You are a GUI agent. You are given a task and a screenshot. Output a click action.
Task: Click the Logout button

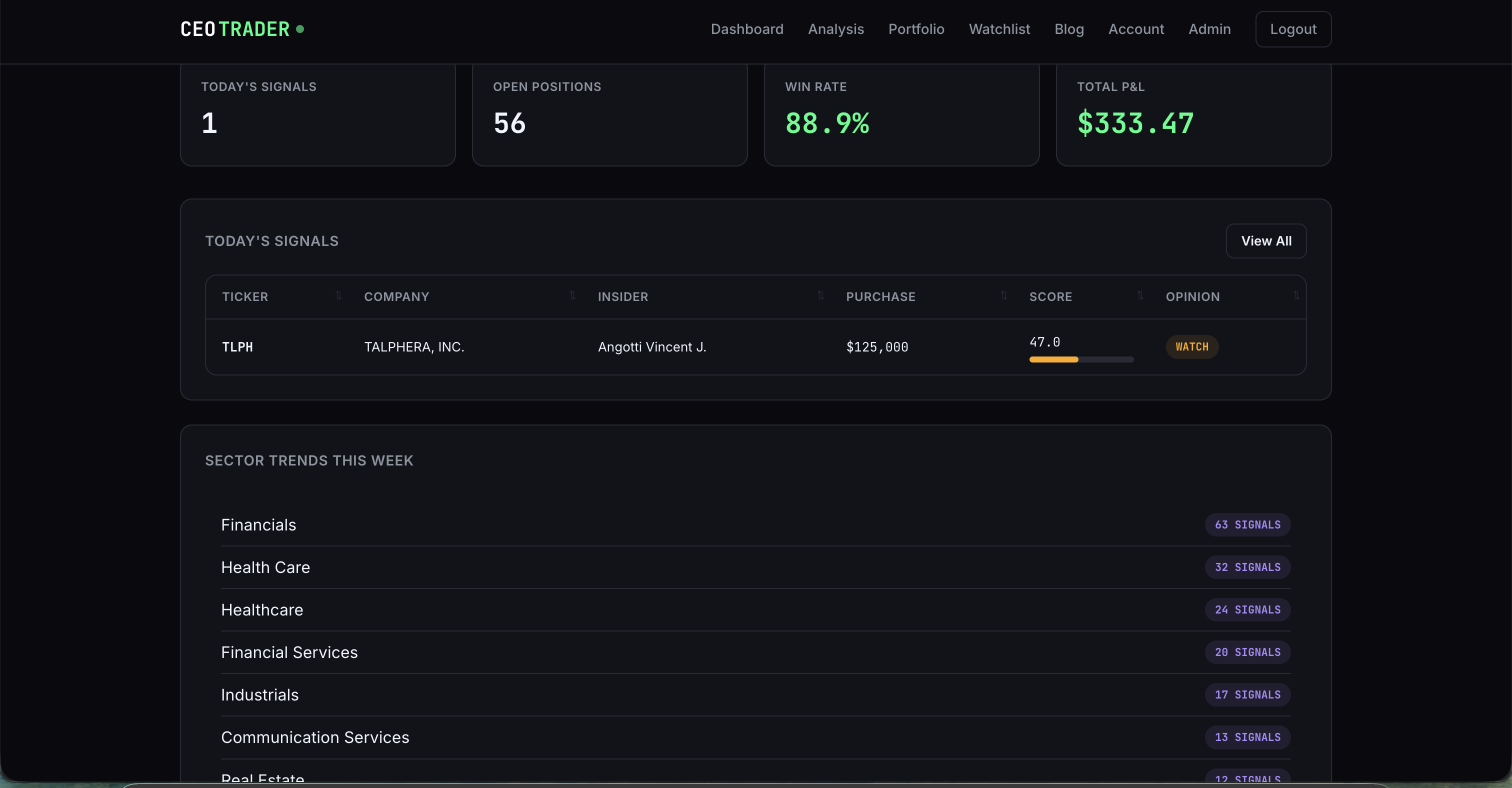[x=1293, y=29]
